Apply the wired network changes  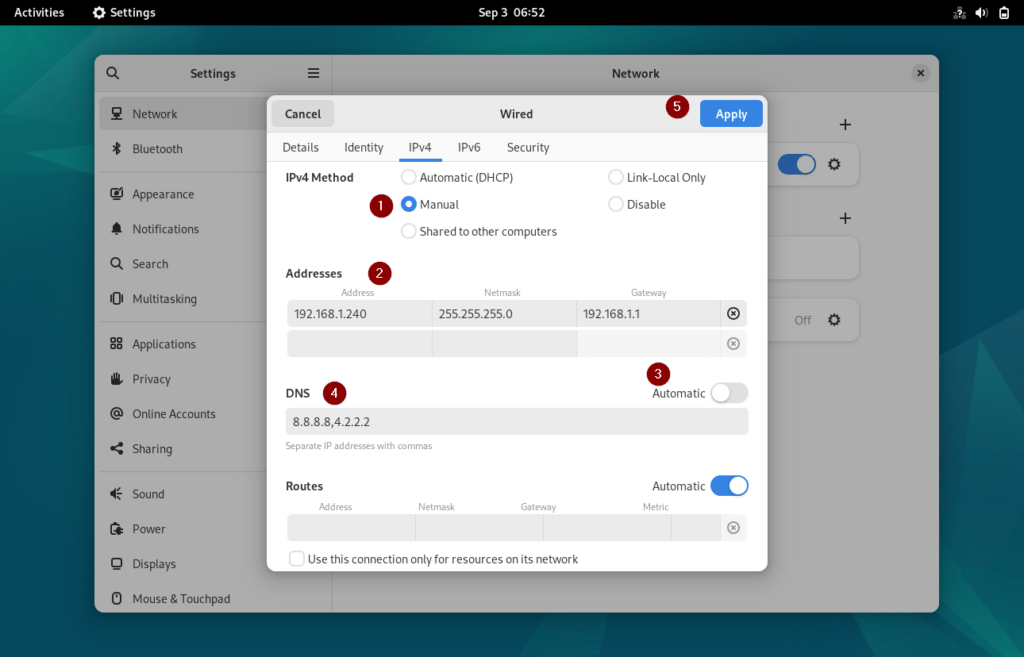click(x=731, y=113)
